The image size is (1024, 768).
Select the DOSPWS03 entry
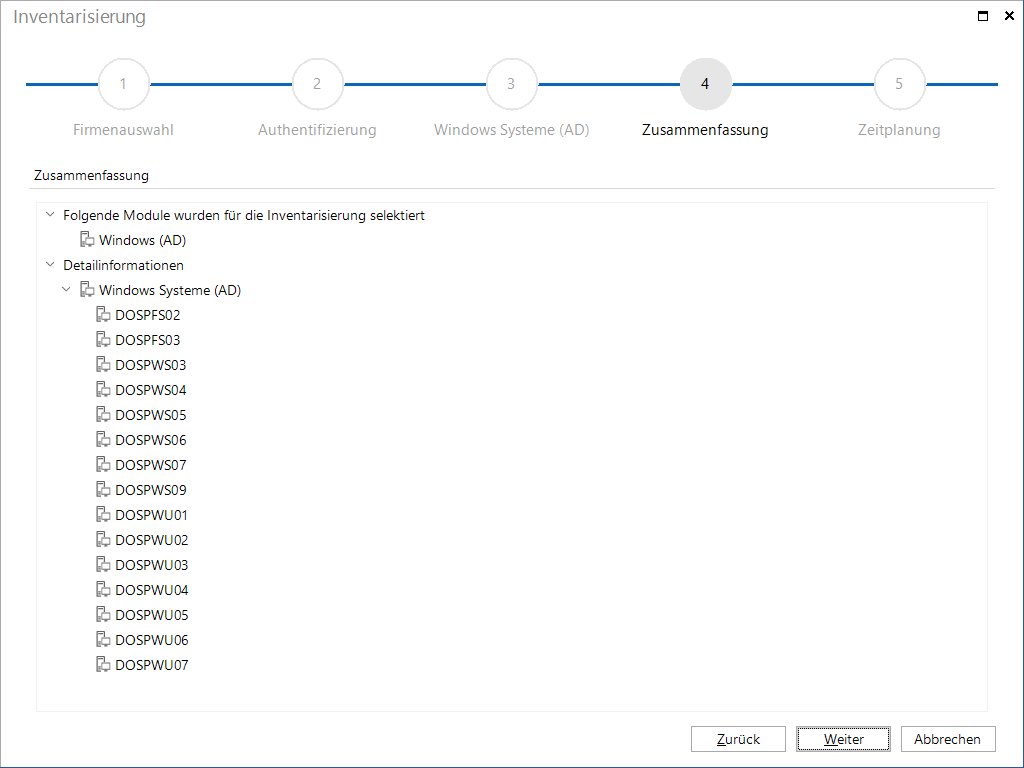151,364
